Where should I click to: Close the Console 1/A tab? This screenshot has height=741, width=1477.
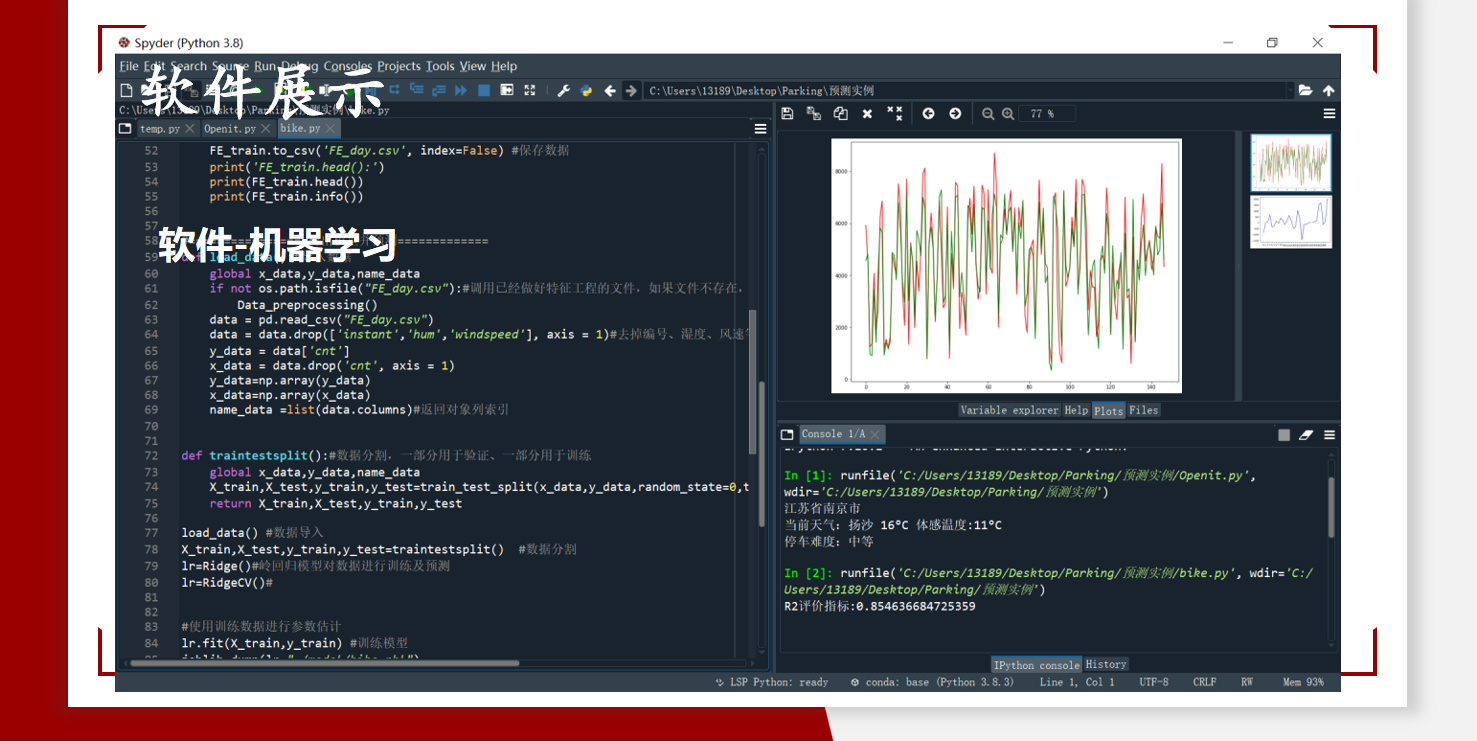pyautogui.click(x=876, y=434)
